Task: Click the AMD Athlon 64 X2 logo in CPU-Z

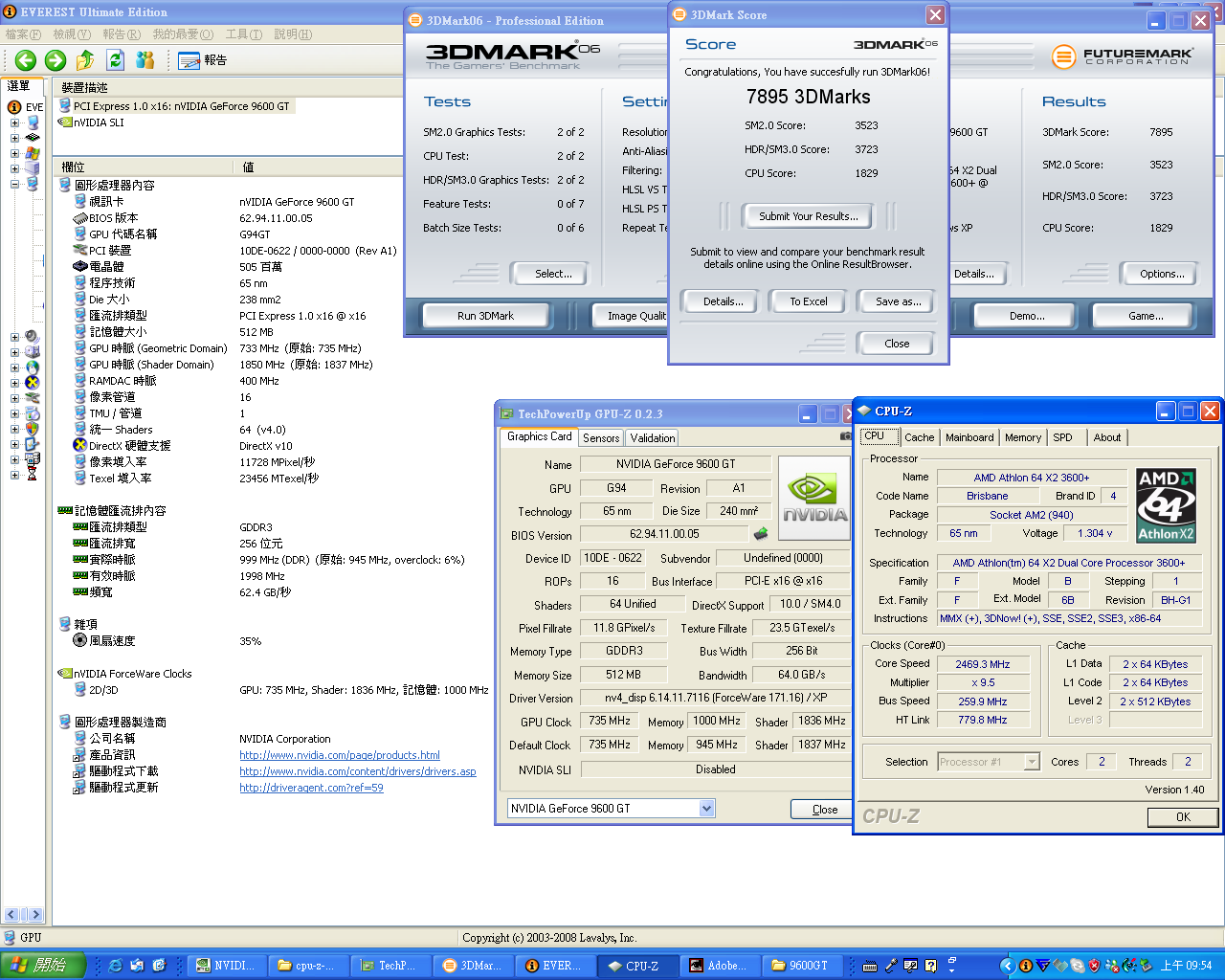Action: pyautogui.click(x=1166, y=505)
